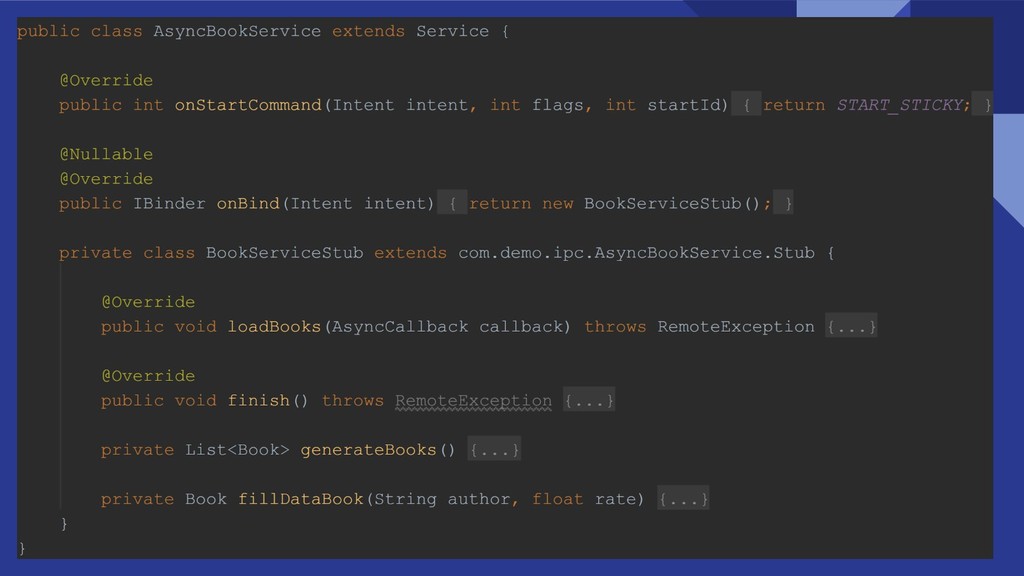The height and width of the screenshot is (576, 1024).
Task: Click the Service superclass name
Action: coord(453,31)
